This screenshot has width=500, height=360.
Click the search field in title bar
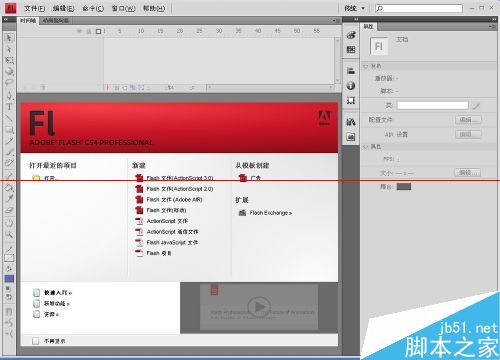coord(419,8)
